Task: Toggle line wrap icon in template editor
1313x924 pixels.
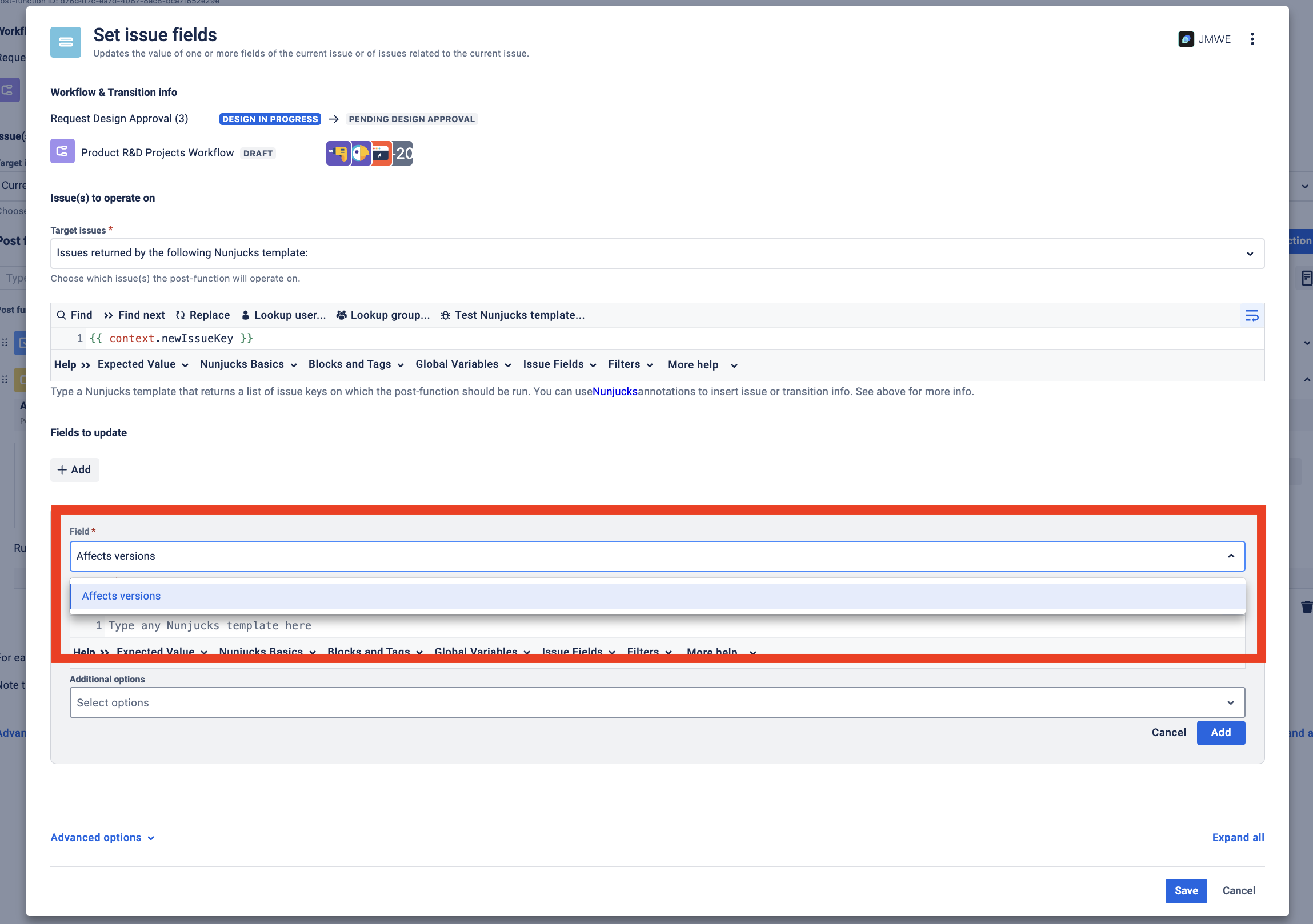Action: 1251,315
